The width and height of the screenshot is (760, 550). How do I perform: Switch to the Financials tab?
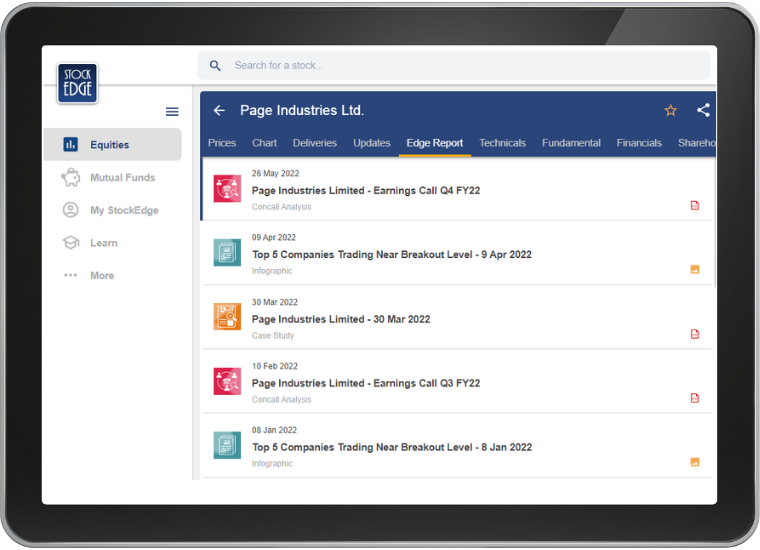point(639,143)
